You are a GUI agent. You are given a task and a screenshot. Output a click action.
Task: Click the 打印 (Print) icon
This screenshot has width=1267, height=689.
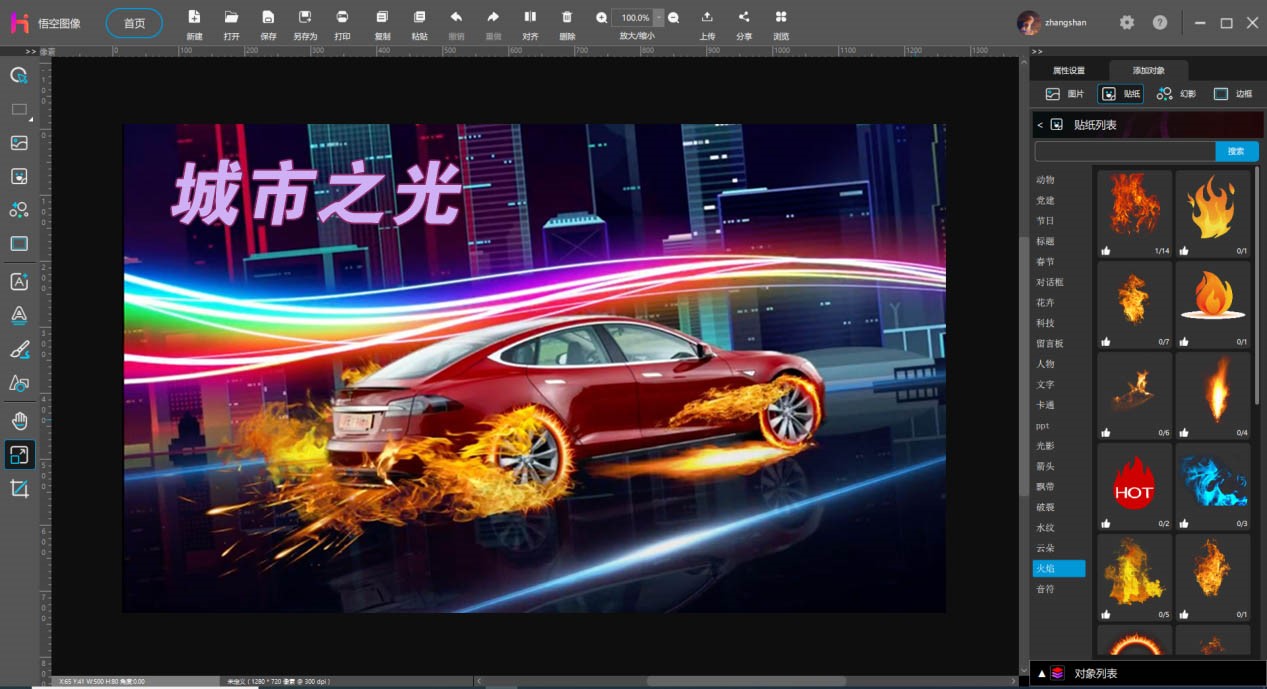point(342,17)
